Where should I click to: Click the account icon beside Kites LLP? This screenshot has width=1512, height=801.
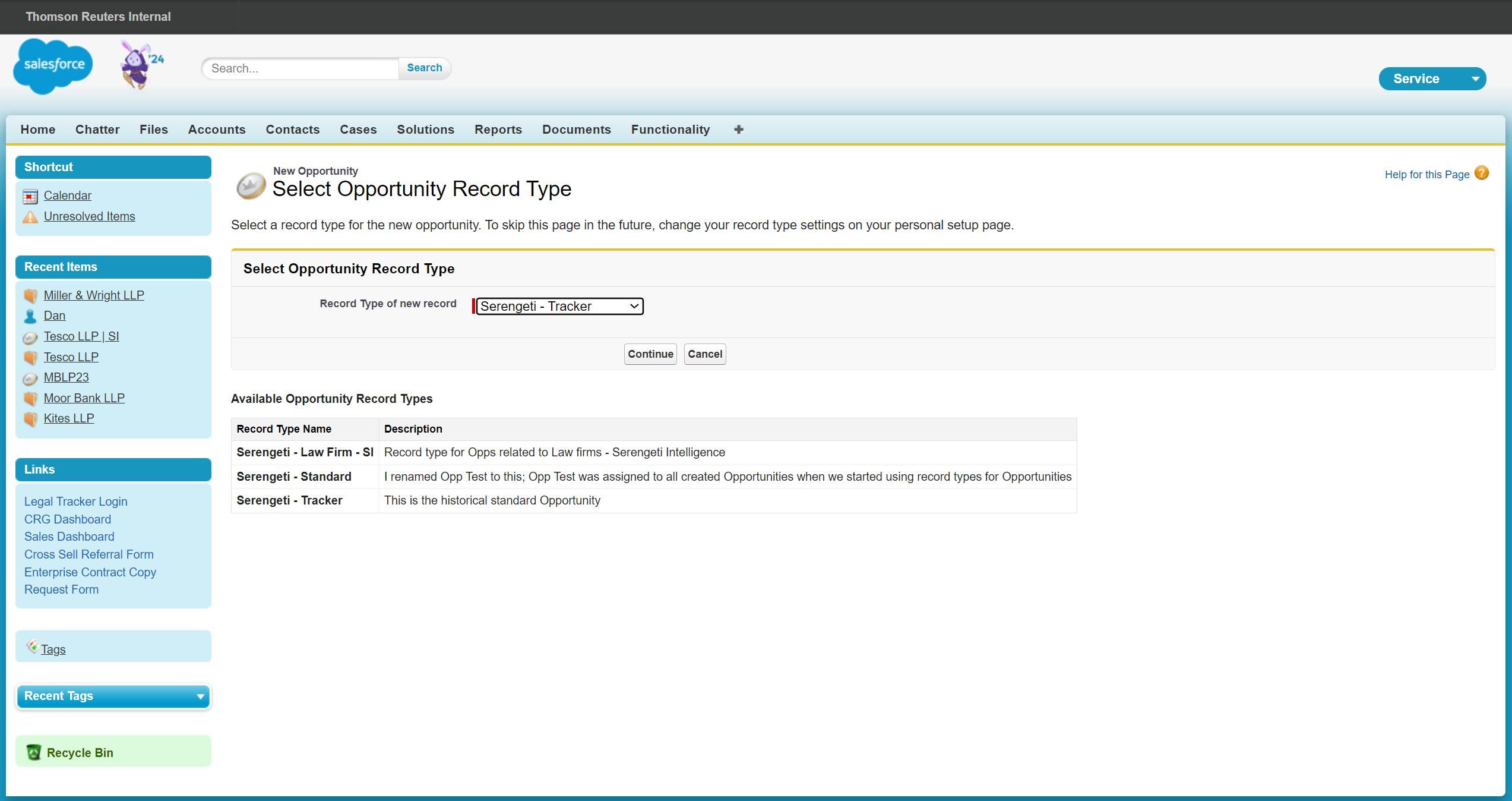[30, 419]
